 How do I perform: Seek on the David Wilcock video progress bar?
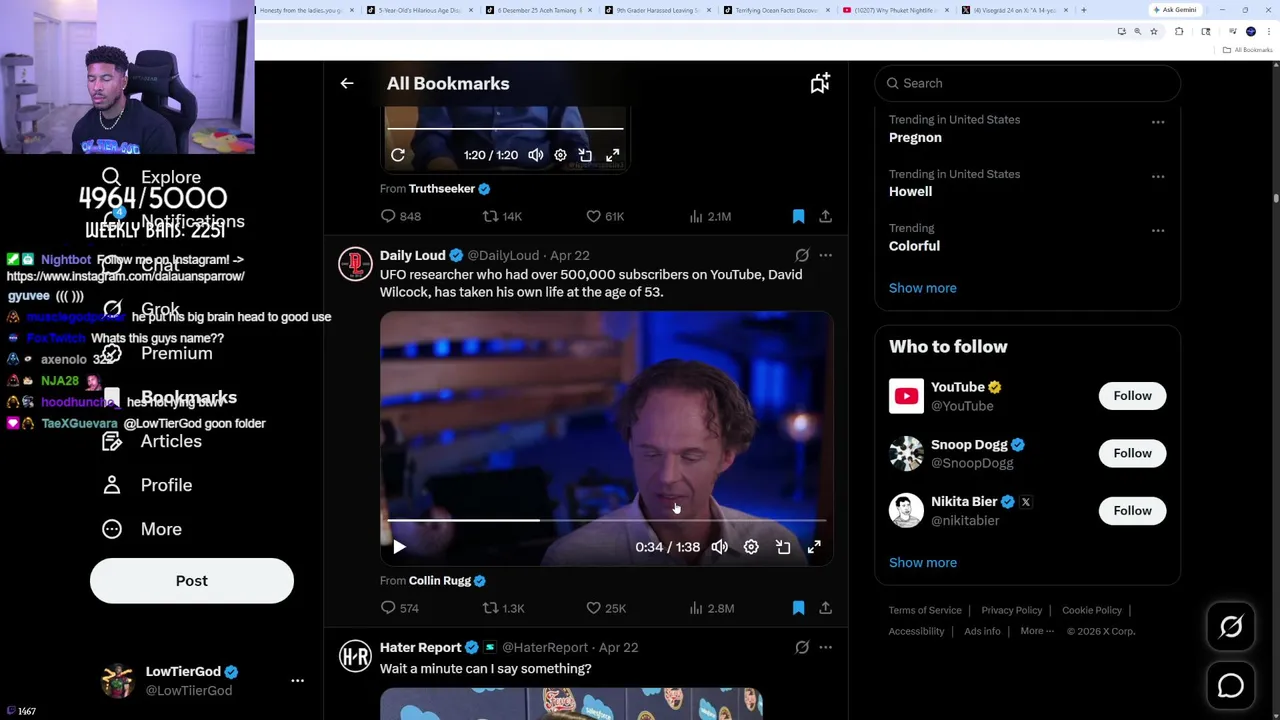(606, 520)
